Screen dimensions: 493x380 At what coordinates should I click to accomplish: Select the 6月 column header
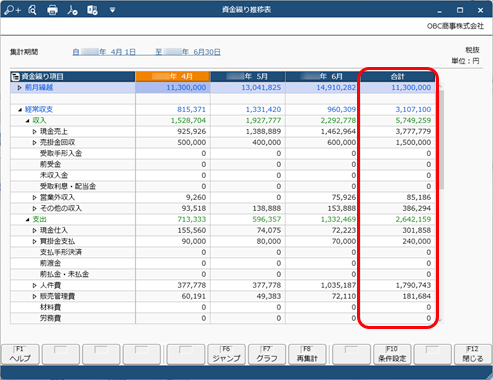pyautogui.click(x=323, y=77)
